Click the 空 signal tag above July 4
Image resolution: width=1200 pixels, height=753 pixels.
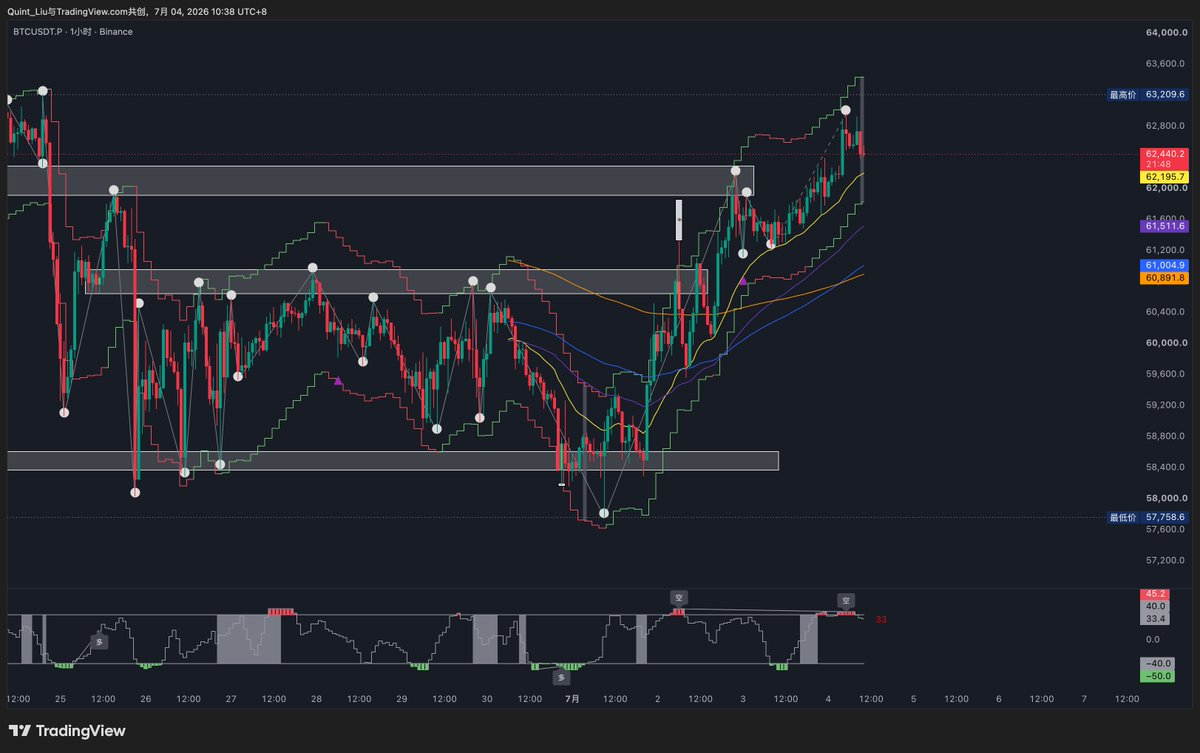847,601
